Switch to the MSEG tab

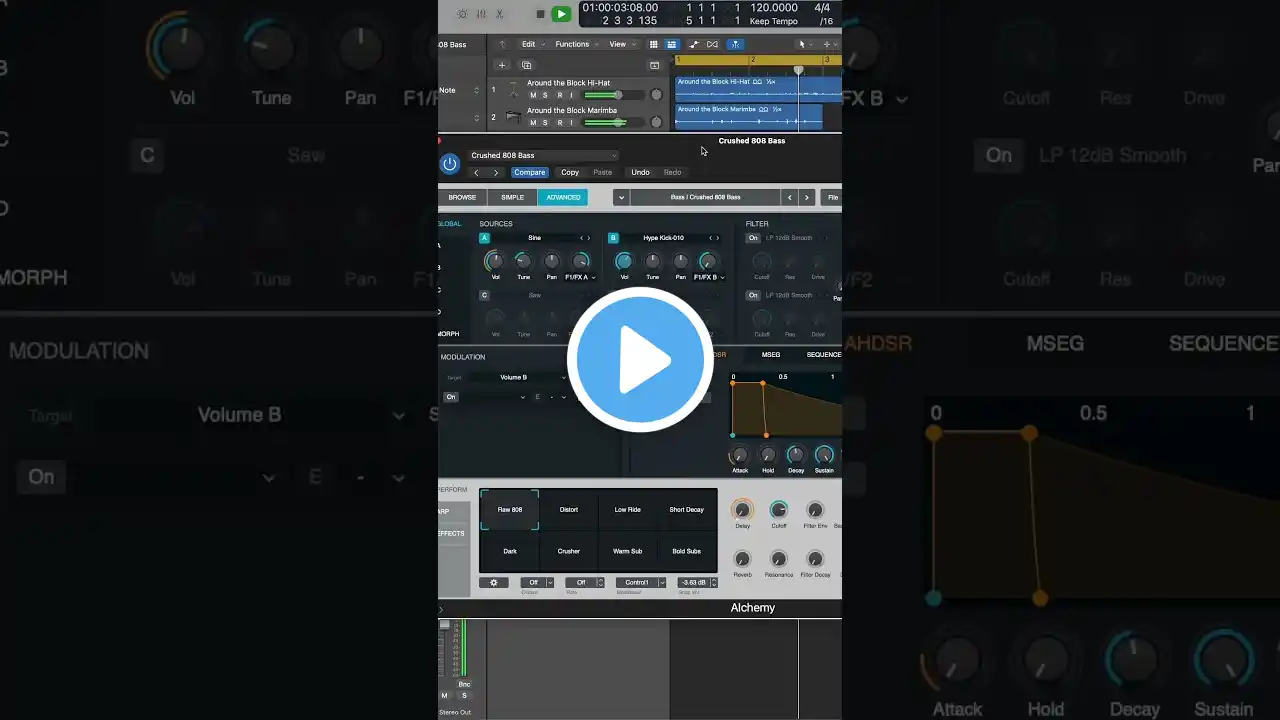(771, 354)
